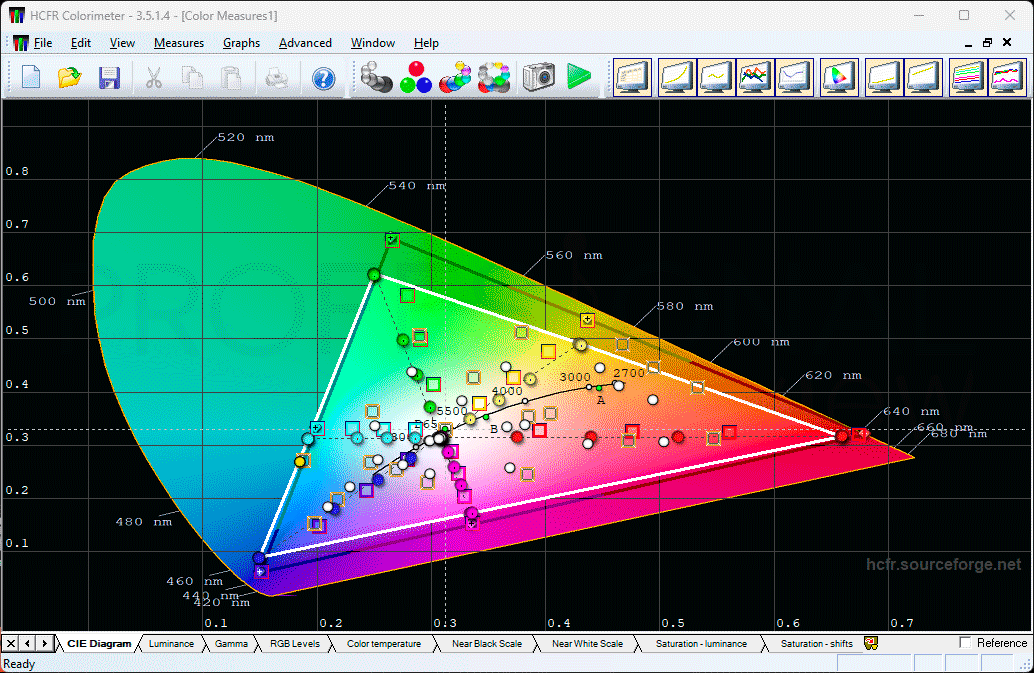
Task: Measure secondaries with multicolor spheres icon
Action: 455,77
